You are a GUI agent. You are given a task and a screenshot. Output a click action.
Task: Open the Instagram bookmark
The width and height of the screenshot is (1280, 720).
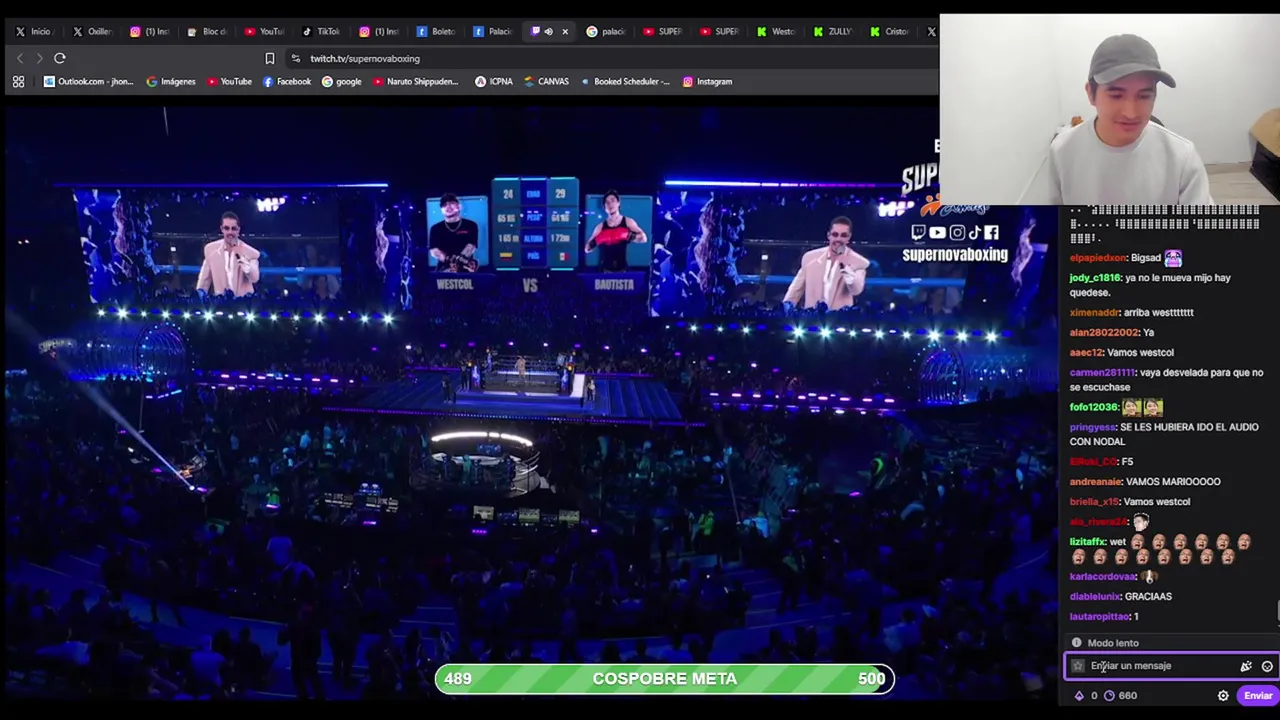coord(707,81)
